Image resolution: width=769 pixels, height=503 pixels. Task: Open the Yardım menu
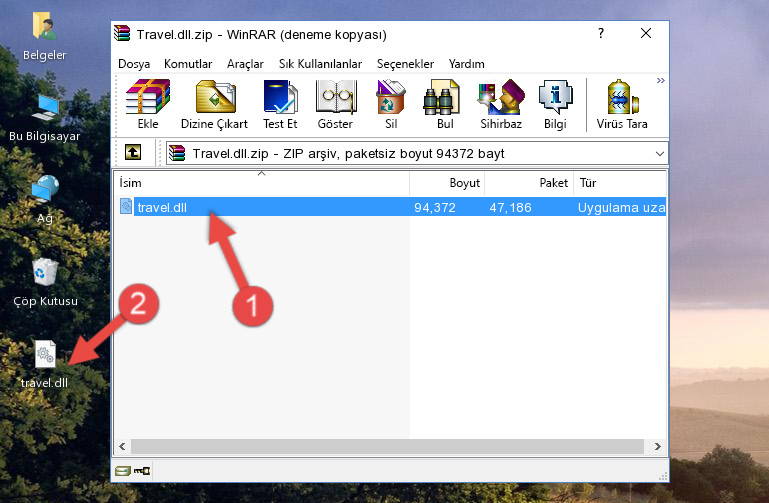[466, 64]
